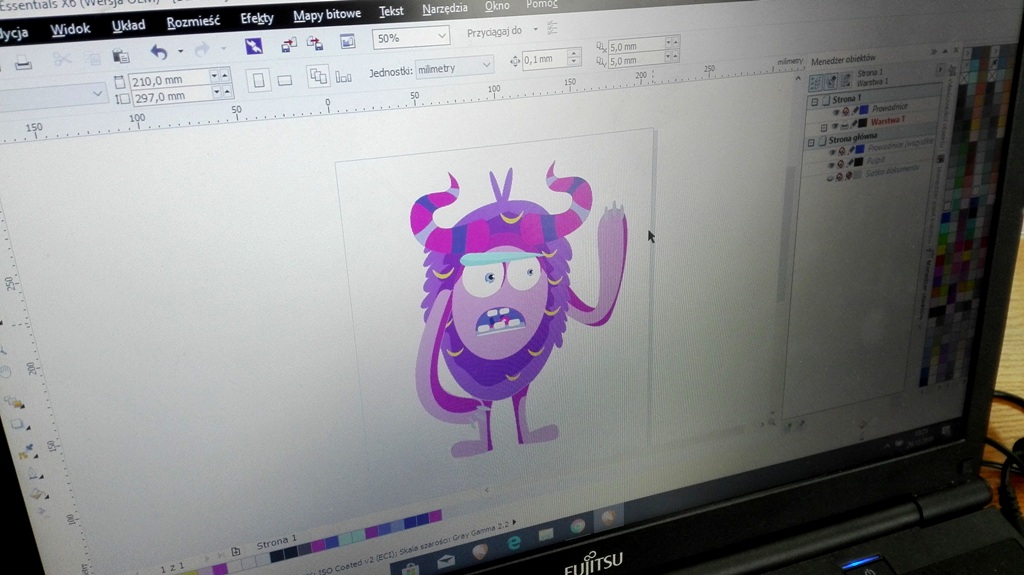
Task: Open the Undo history dropdown arrow
Action: (x=180, y=51)
